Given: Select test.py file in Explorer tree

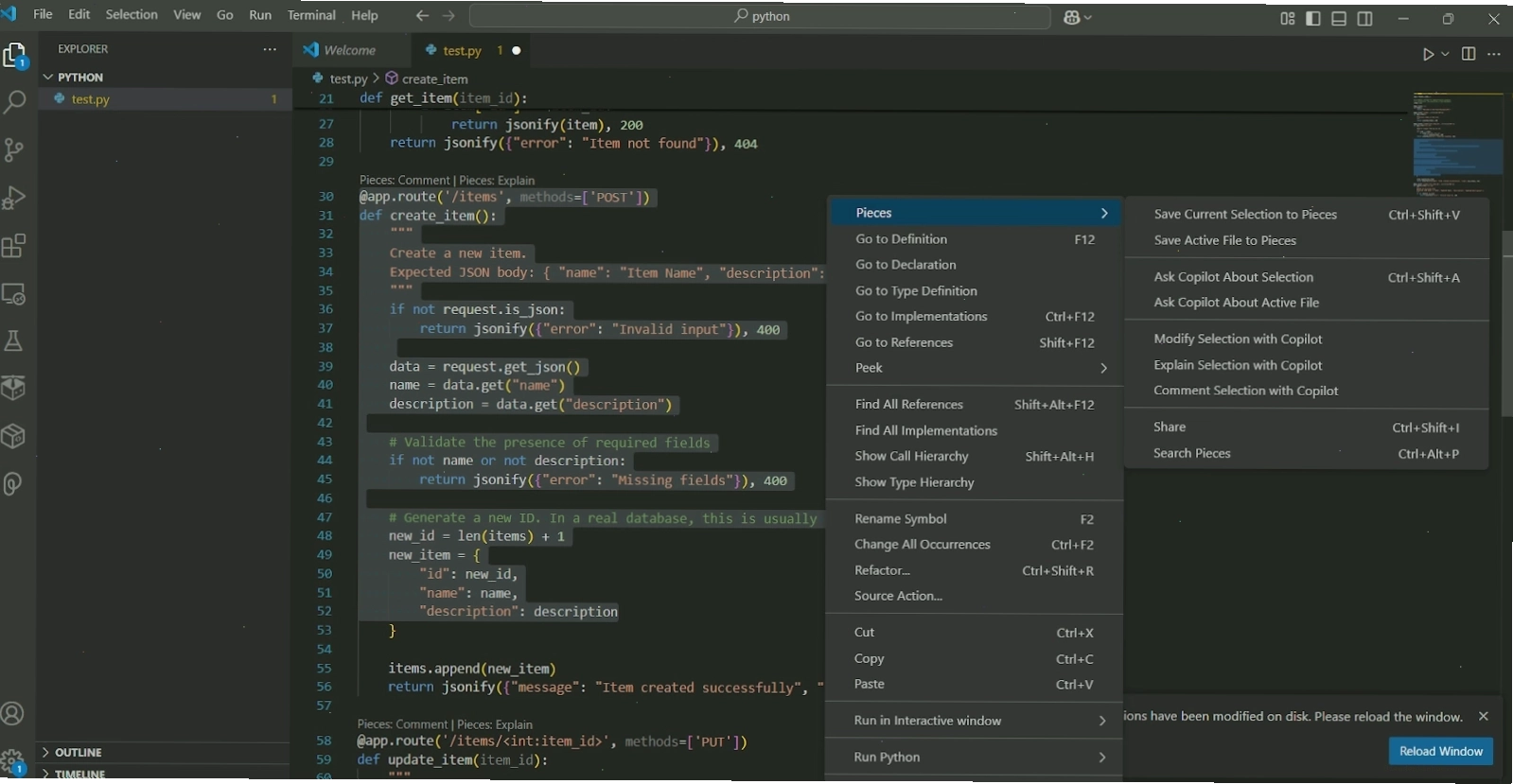Looking at the screenshot, I should click(163, 99).
